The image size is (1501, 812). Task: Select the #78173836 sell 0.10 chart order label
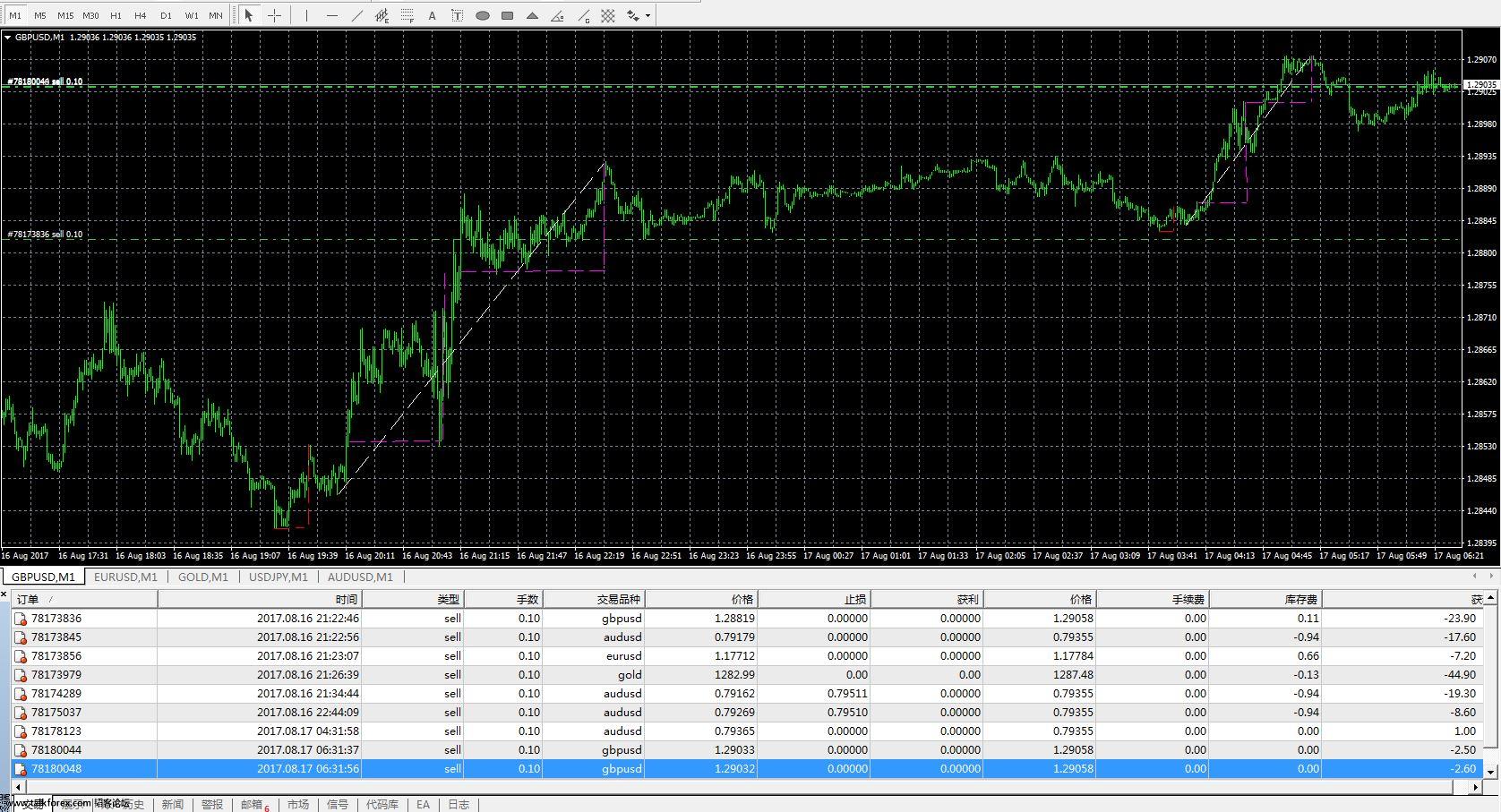(x=45, y=235)
